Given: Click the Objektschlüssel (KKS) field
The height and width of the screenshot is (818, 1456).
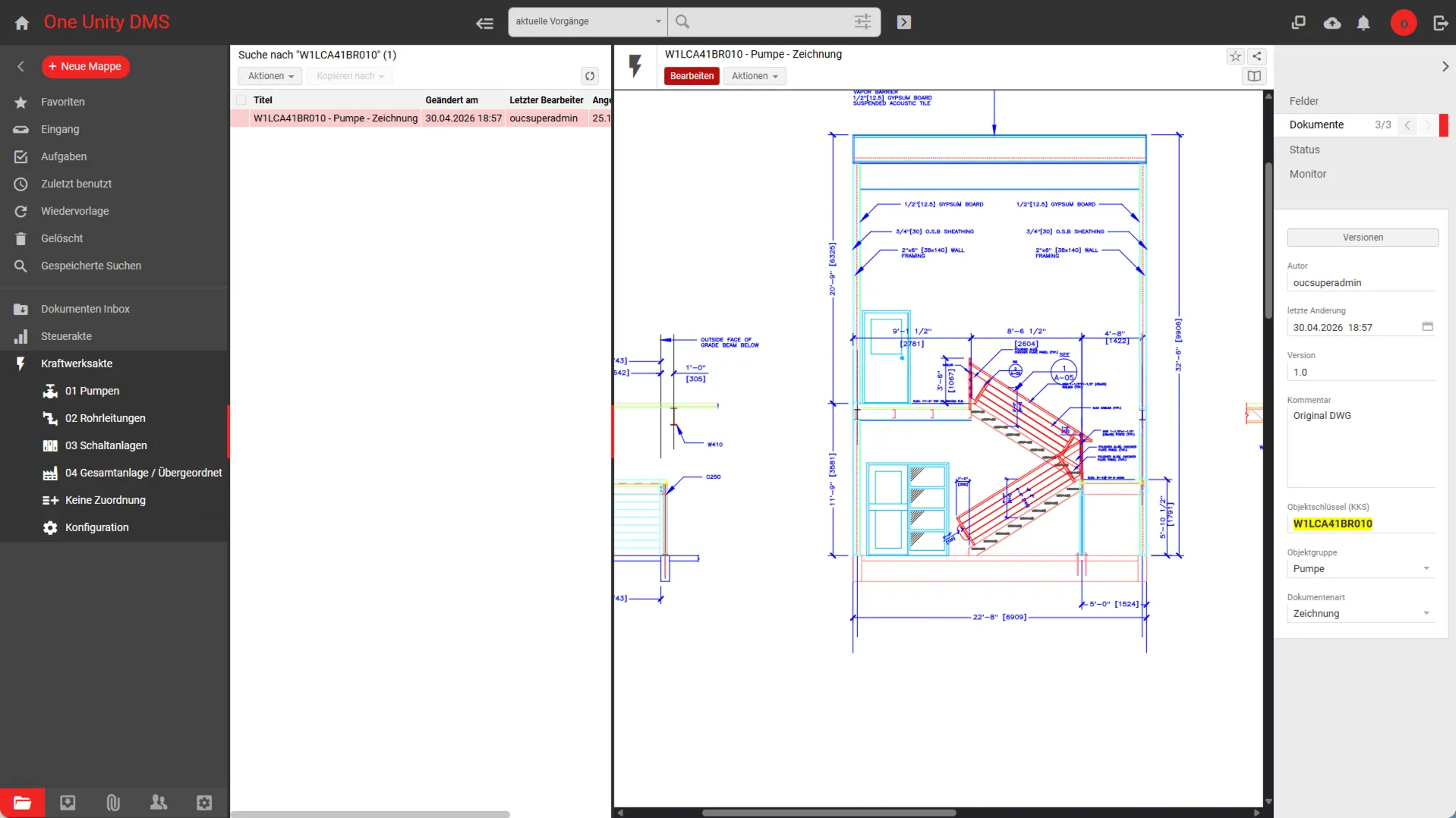Looking at the screenshot, I should tap(1361, 524).
